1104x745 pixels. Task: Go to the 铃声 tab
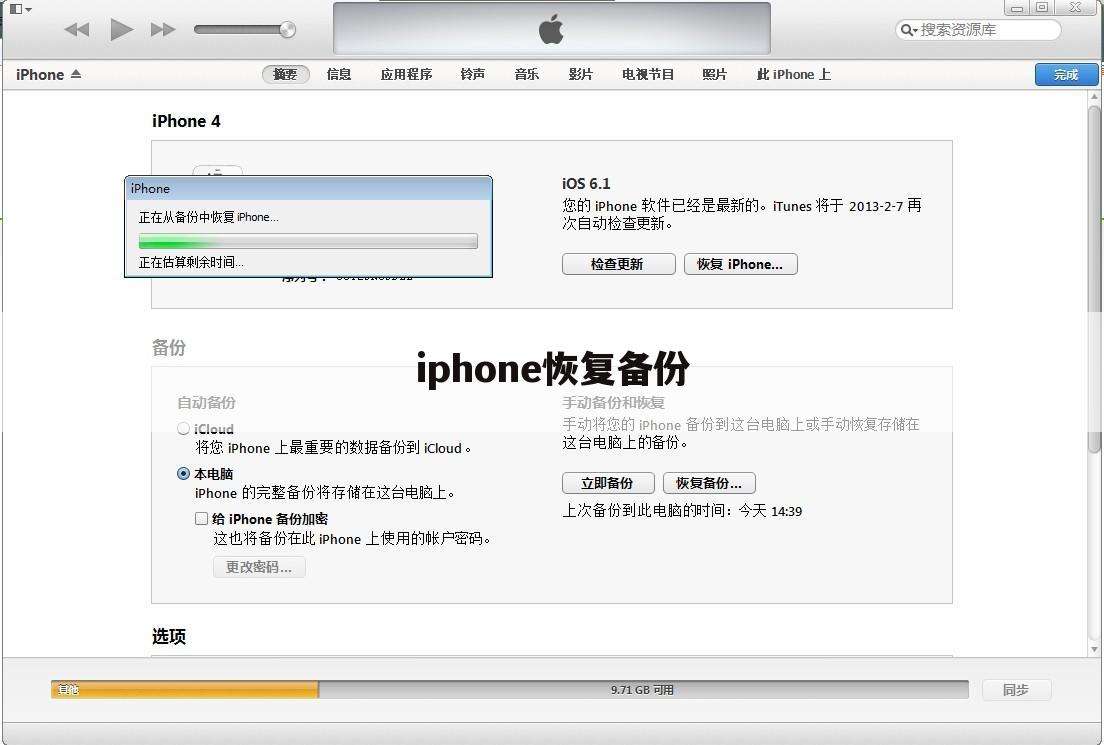coord(472,75)
